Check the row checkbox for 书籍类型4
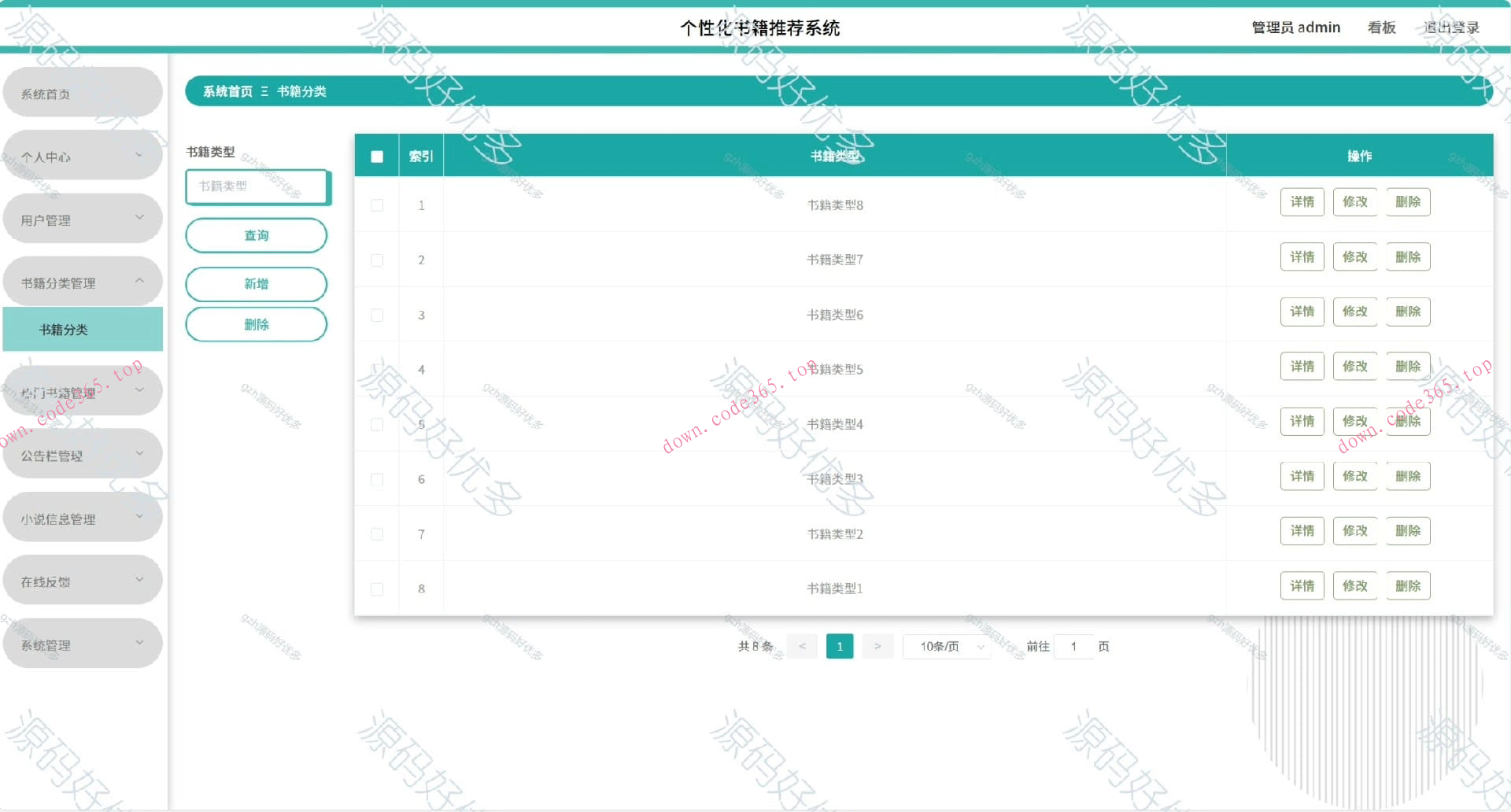This screenshot has width=1511, height=812. coord(377,424)
